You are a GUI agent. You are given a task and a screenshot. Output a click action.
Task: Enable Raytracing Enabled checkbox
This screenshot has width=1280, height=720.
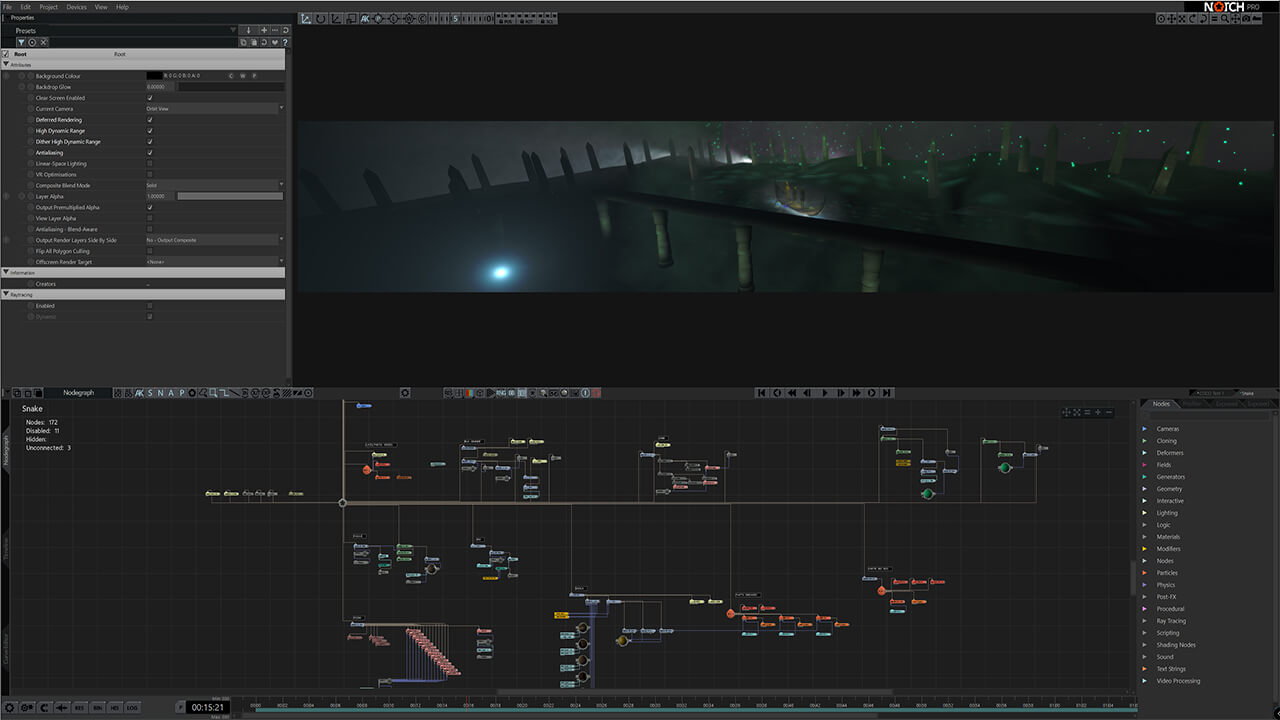[150, 305]
